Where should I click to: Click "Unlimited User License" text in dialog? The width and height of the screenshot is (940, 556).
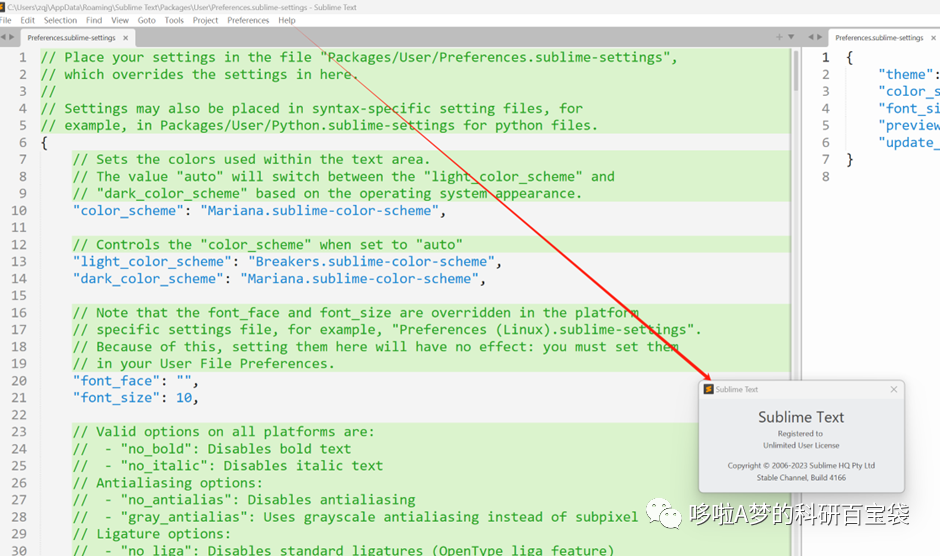tap(801, 445)
